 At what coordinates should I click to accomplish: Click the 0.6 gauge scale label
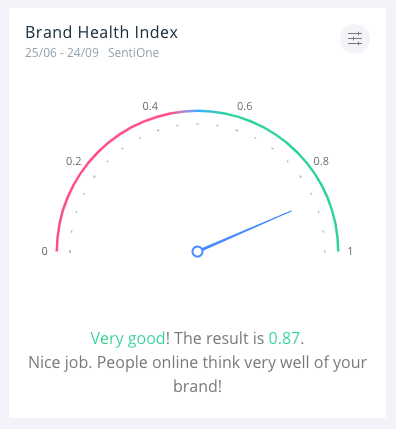245,106
